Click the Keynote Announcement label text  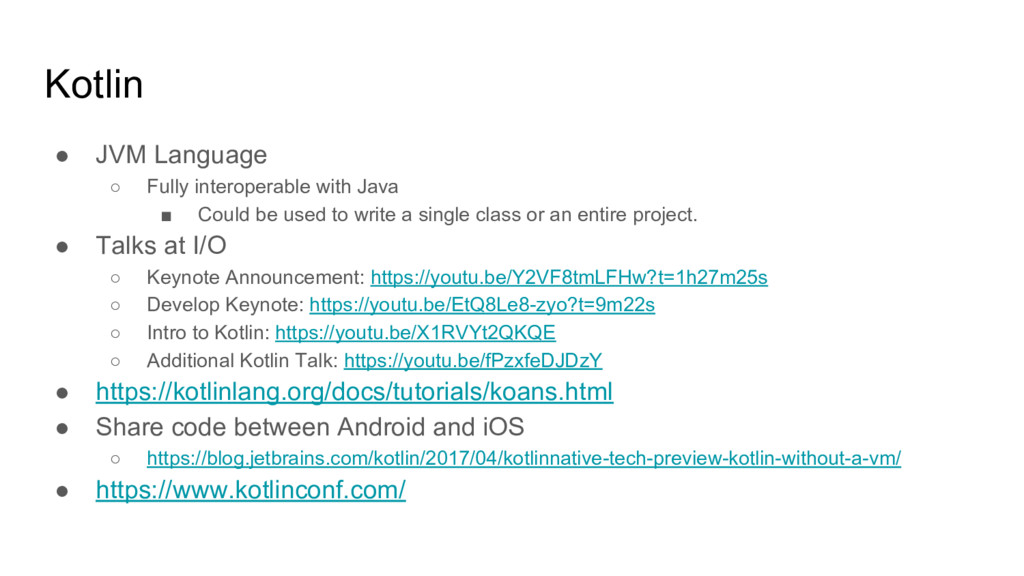255,278
